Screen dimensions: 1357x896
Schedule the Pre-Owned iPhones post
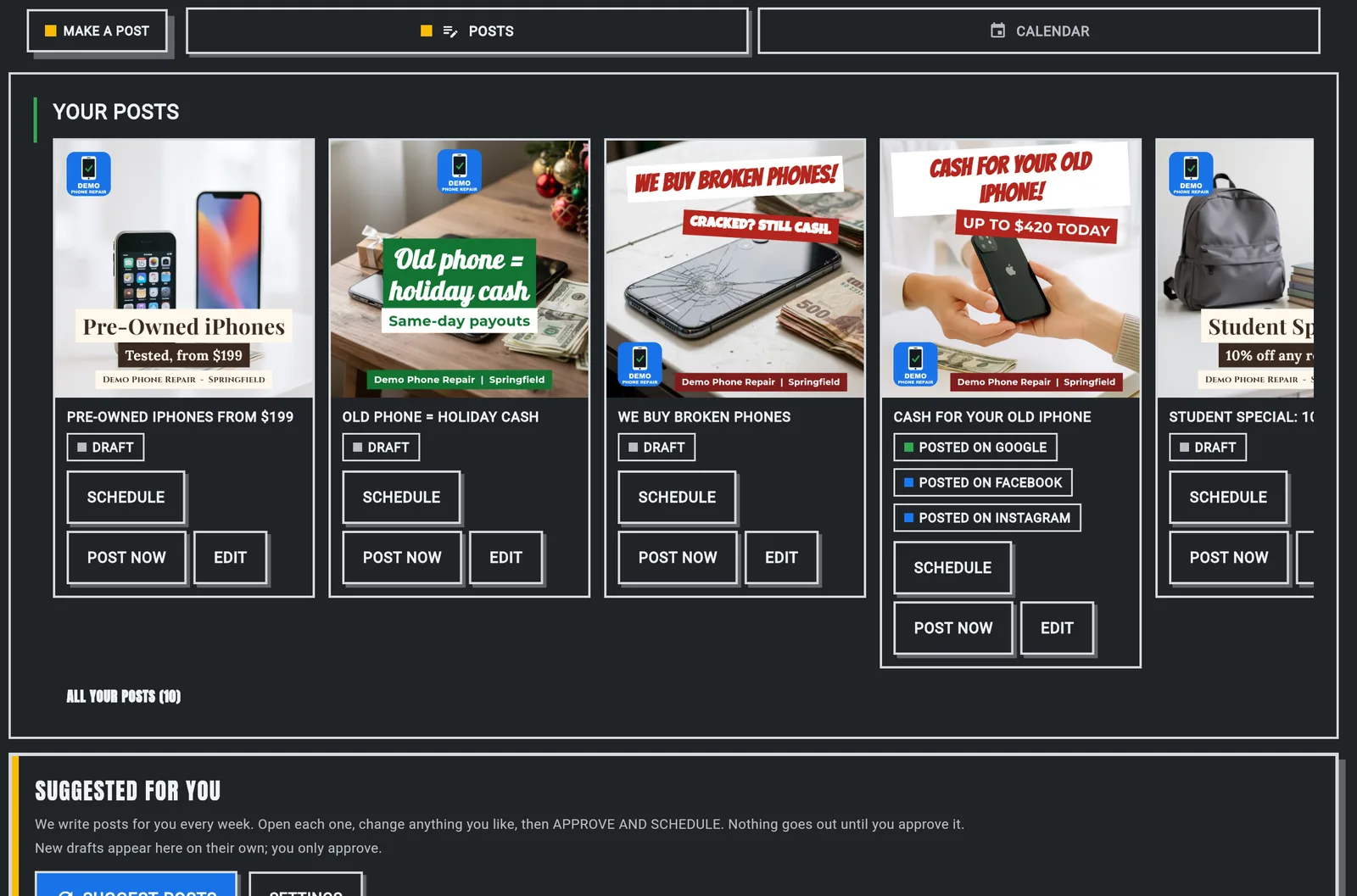126,498
